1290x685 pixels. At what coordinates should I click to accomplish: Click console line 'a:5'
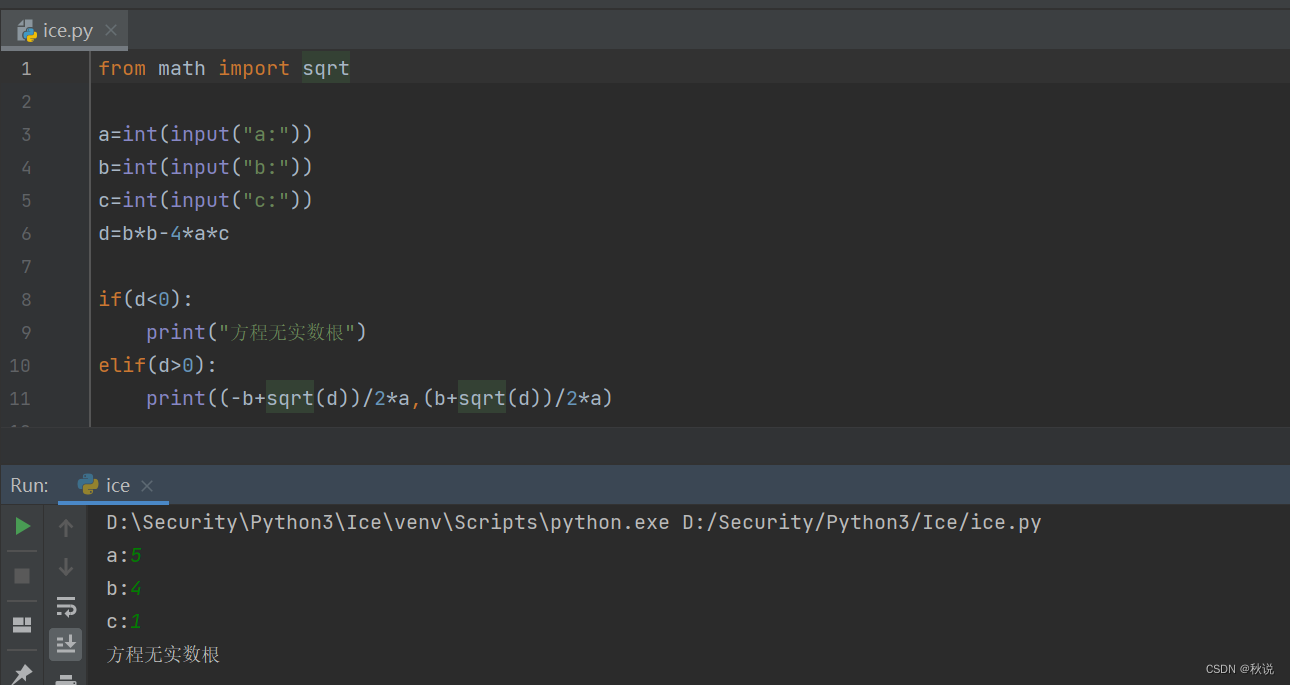tap(124, 555)
